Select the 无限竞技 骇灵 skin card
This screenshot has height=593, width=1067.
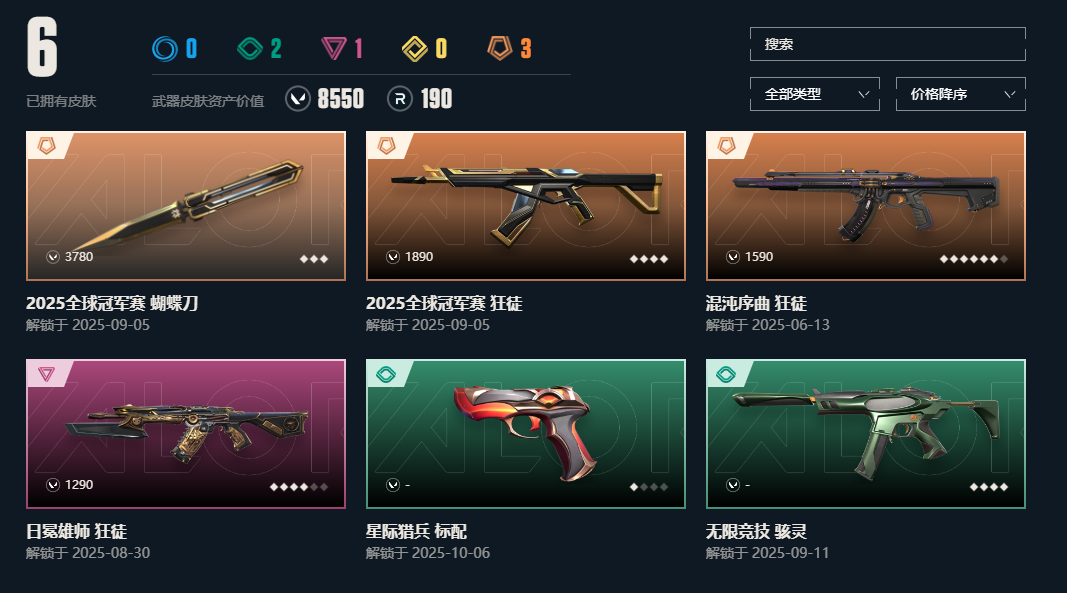[866, 434]
